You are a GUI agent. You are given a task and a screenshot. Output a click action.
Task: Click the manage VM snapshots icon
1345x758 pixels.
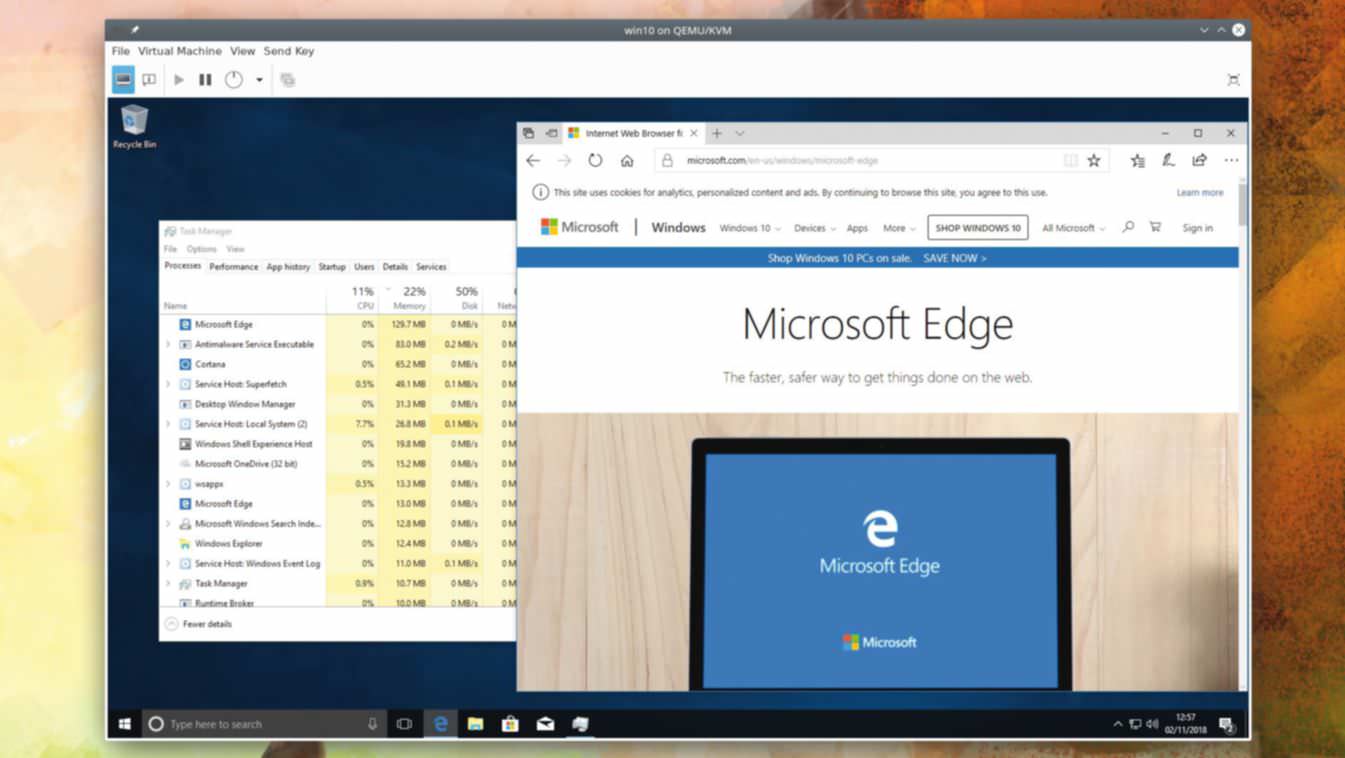click(288, 80)
